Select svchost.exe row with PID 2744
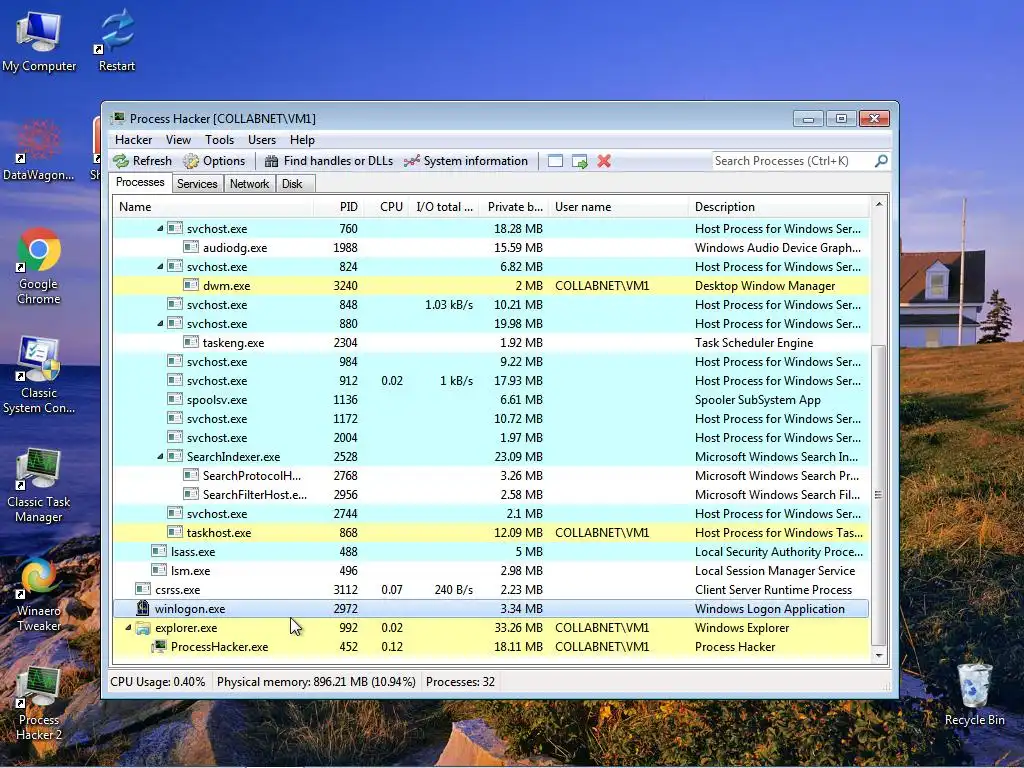This screenshot has height=768, width=1024. 491,514
